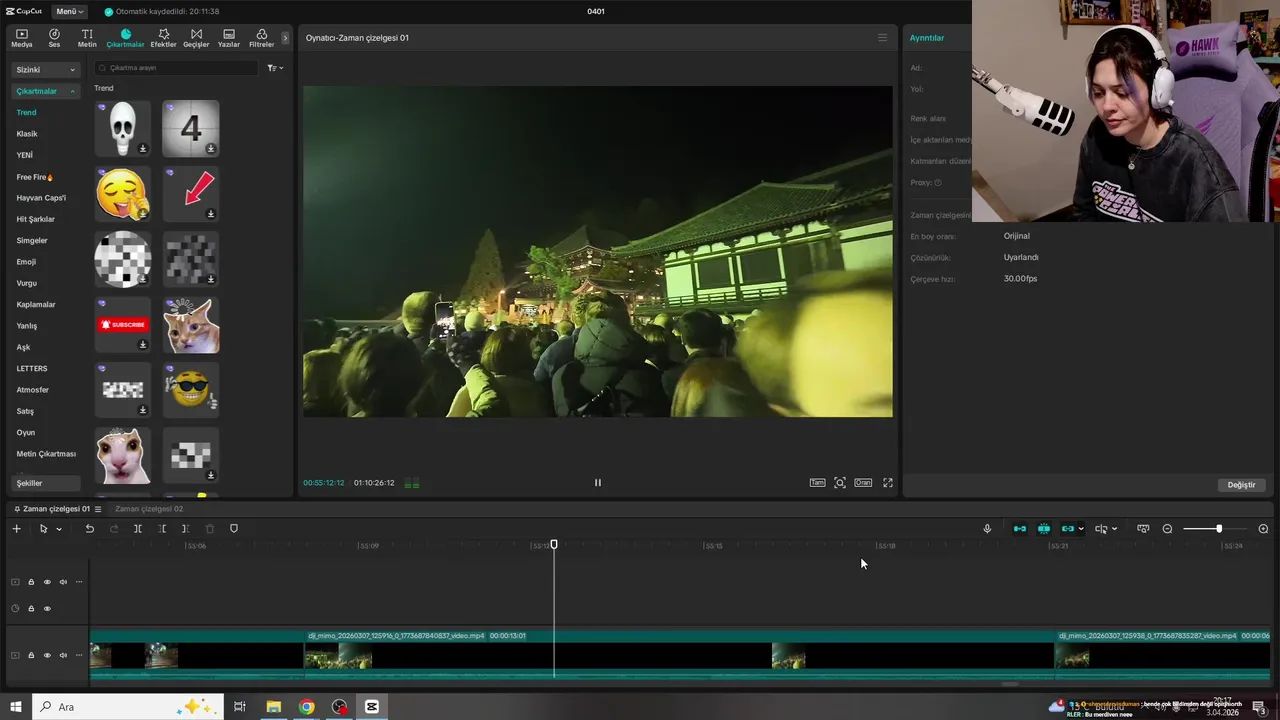
Task: Trim left of the playhead
Action: tap(162, 529)
